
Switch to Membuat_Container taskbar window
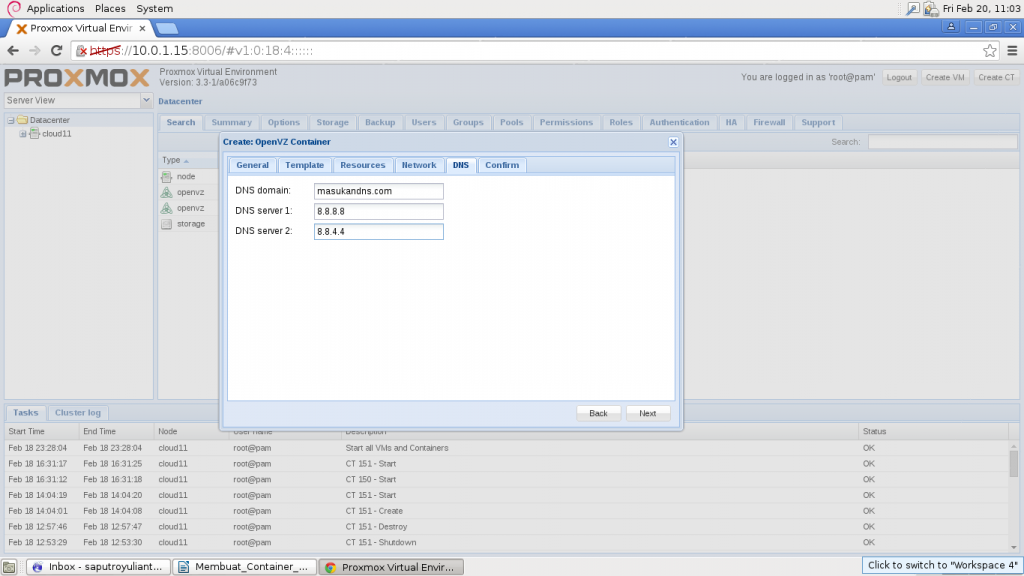click(245, 567)
